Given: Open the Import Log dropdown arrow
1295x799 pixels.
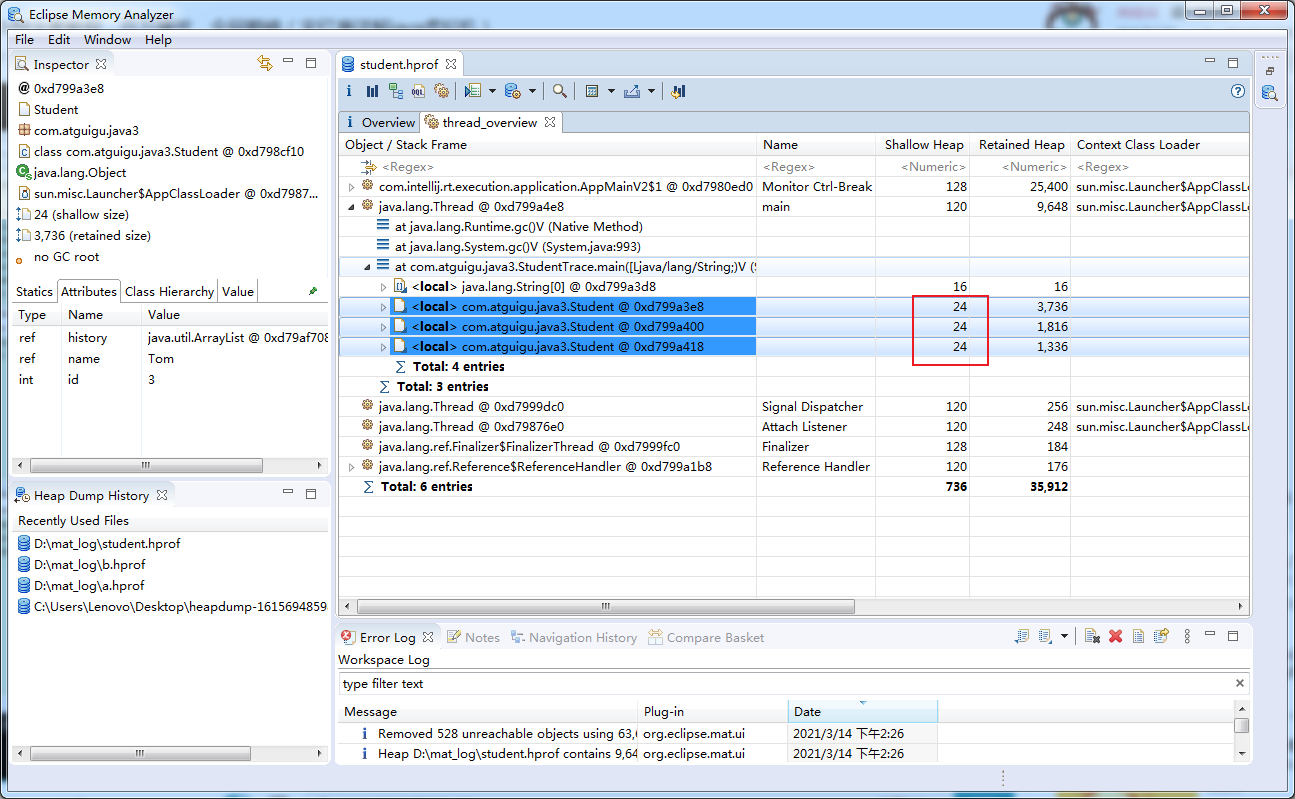Looking at the screenshot, I should pos(1064,636).
